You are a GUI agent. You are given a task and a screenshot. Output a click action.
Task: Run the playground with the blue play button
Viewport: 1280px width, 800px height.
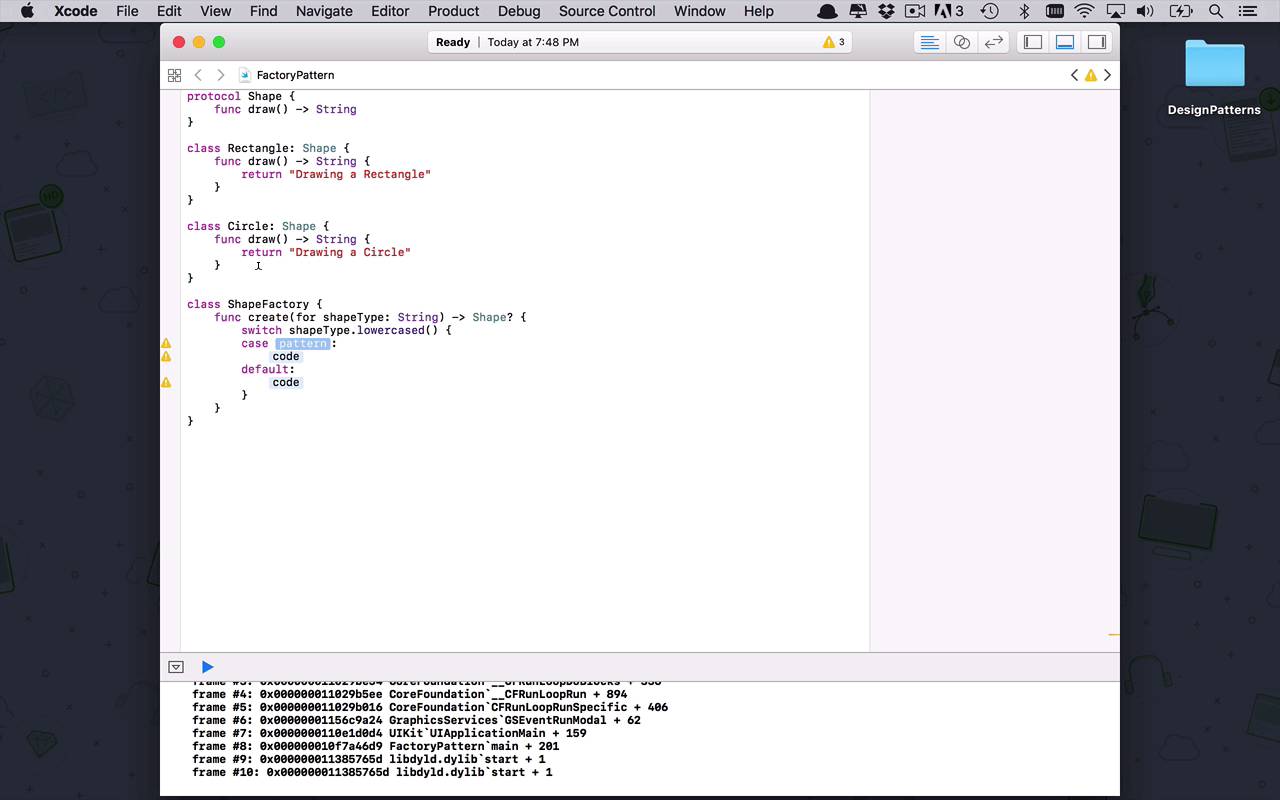coord(207,667)
